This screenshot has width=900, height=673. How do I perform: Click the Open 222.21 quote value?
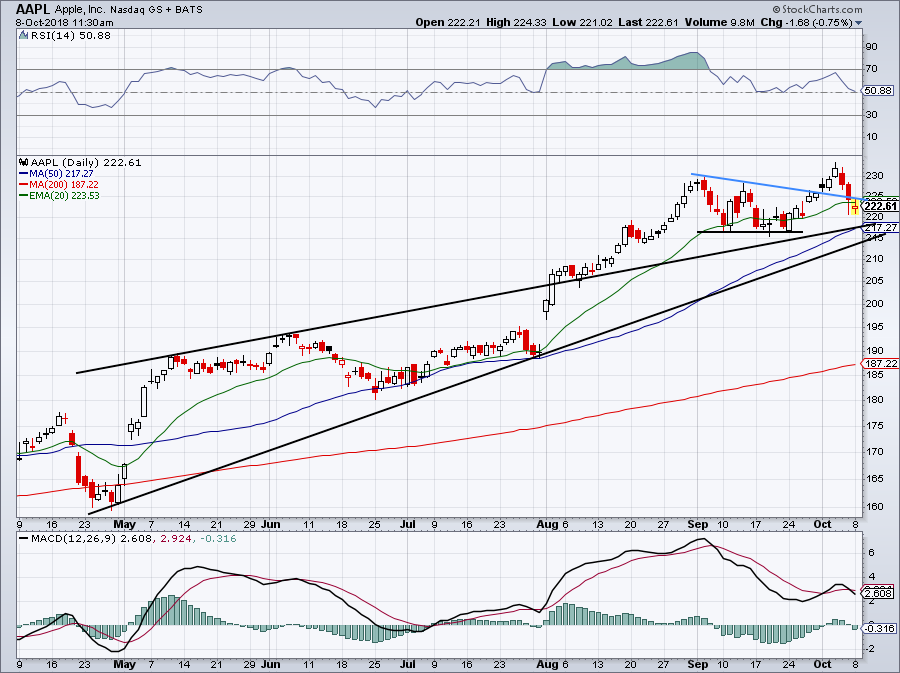[x=448, y=22]
